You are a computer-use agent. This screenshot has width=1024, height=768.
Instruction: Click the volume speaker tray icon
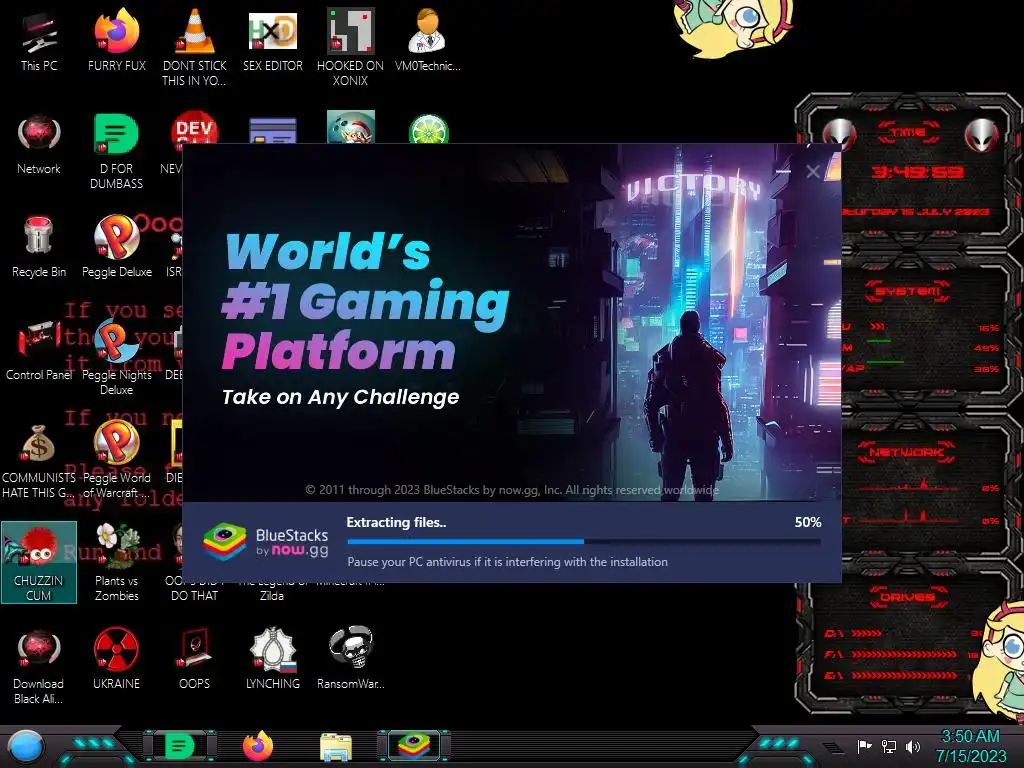click(x=912, y=746)
